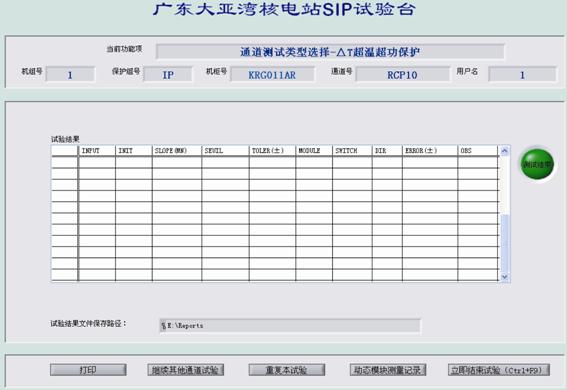Screen dimensions: 567x390
Task: Click the table vertical scrollbar thumb
Action: pyautogui.click(x=504, y=243)
